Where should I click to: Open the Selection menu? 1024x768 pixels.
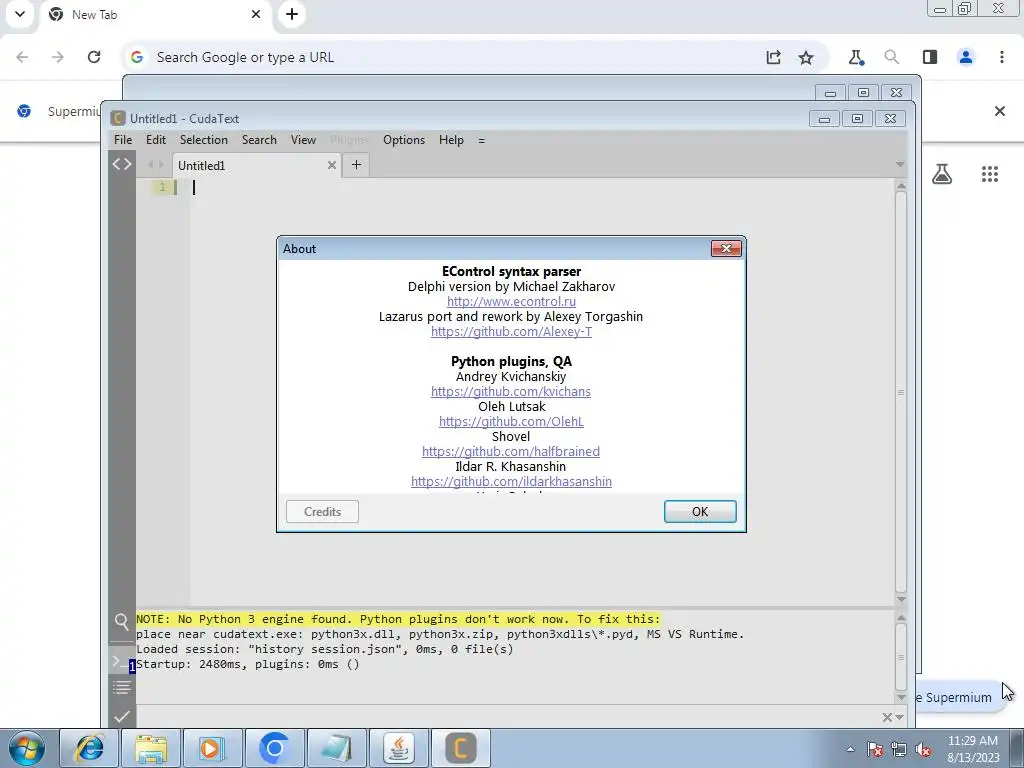tap(204, 140)
